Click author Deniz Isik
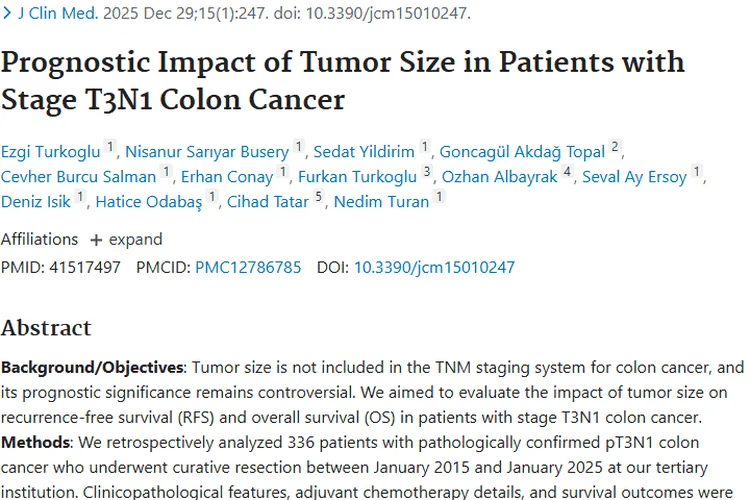Image resolution: width=750 pixels, height=500 pixels. tap(36, 202)
